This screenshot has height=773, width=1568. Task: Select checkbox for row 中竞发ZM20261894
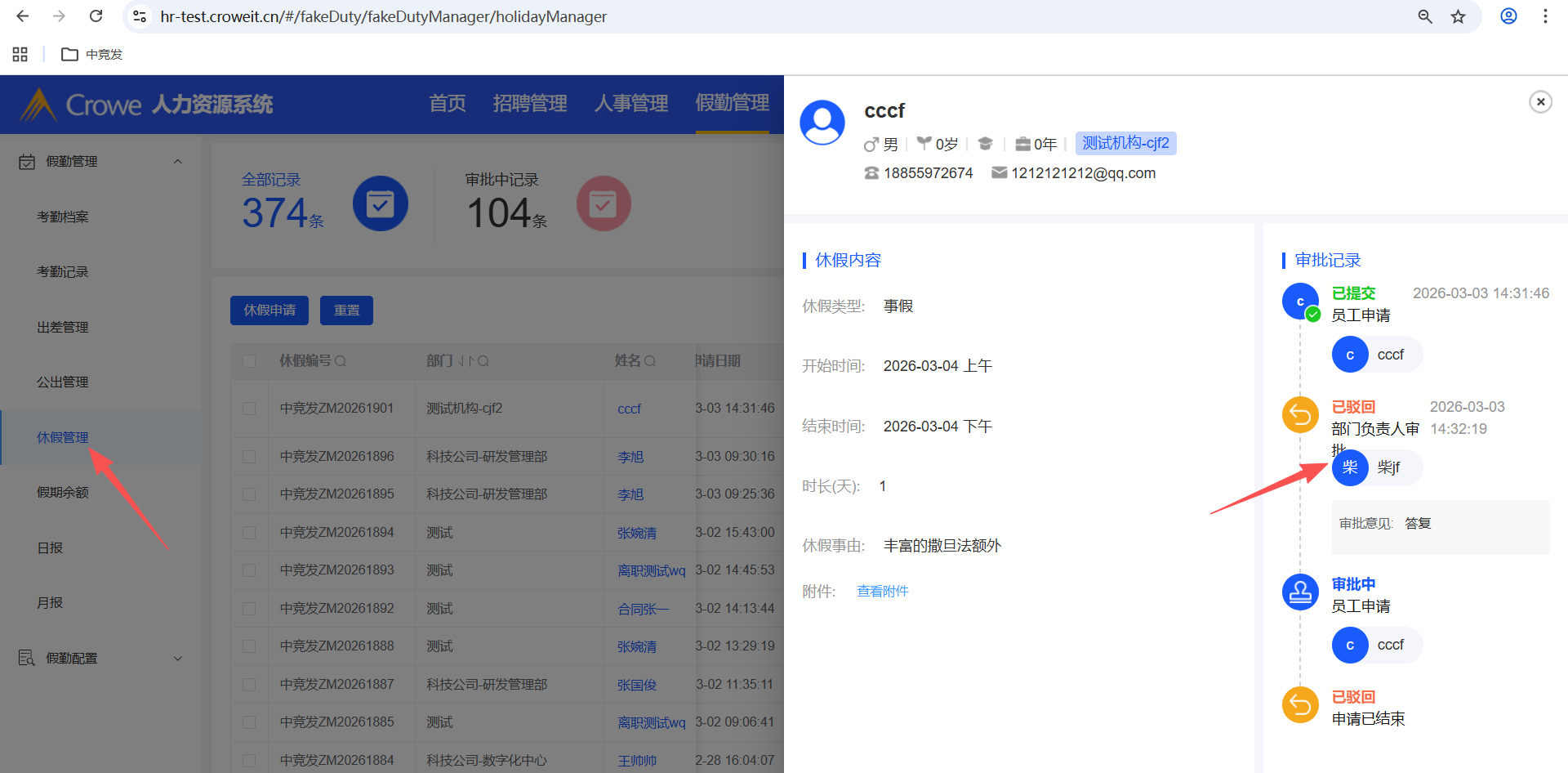[x=249, y=533]
